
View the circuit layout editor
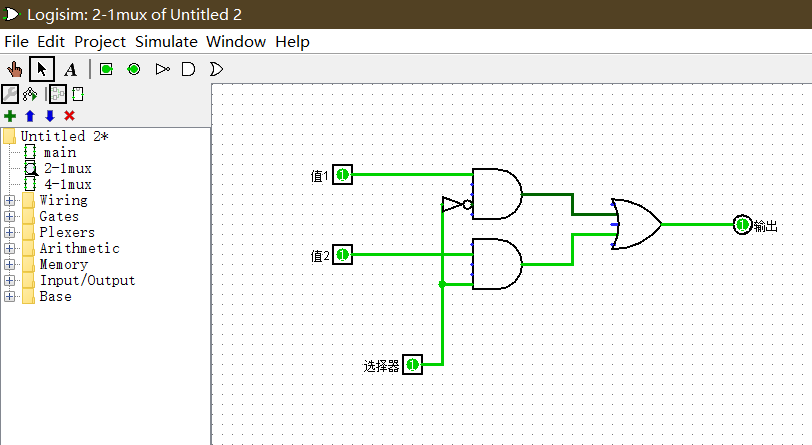(57, 94)
